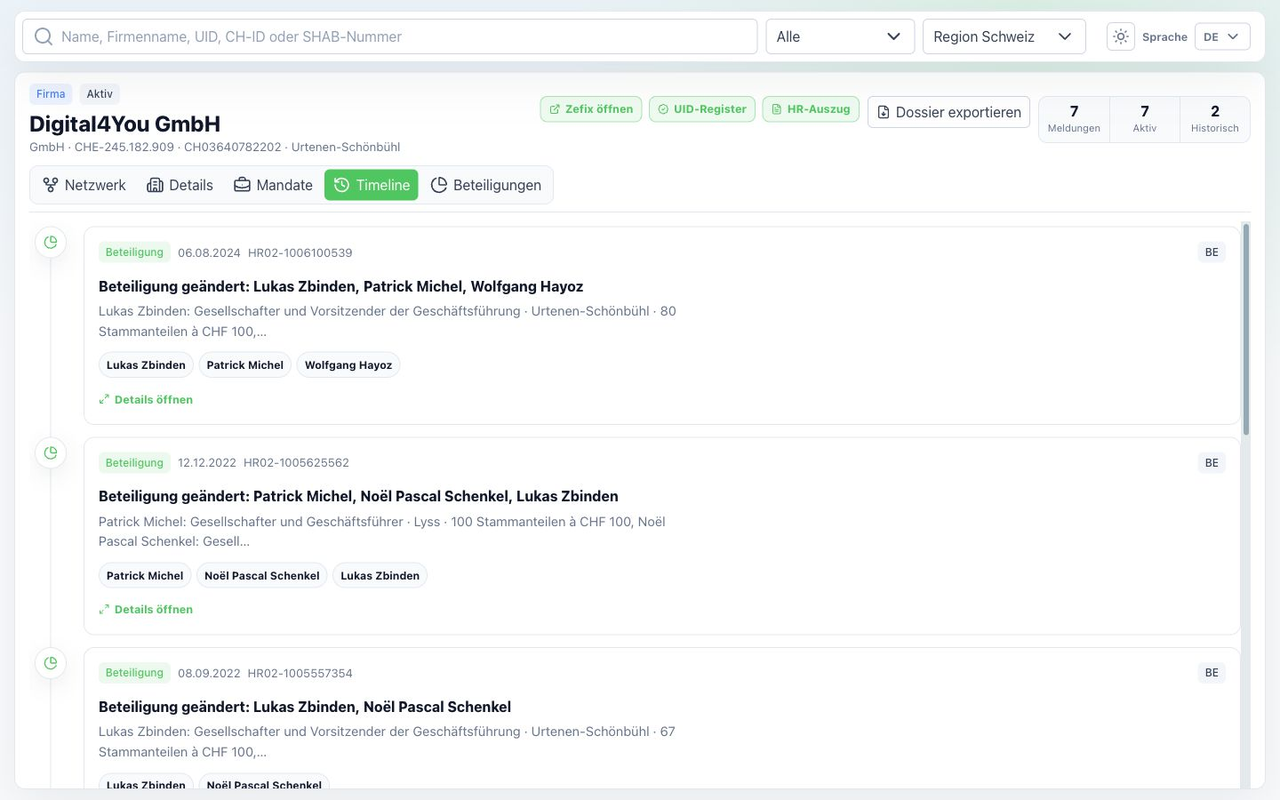Click the Aktiv status badge

pyautogui.click(x=100, y=94)
